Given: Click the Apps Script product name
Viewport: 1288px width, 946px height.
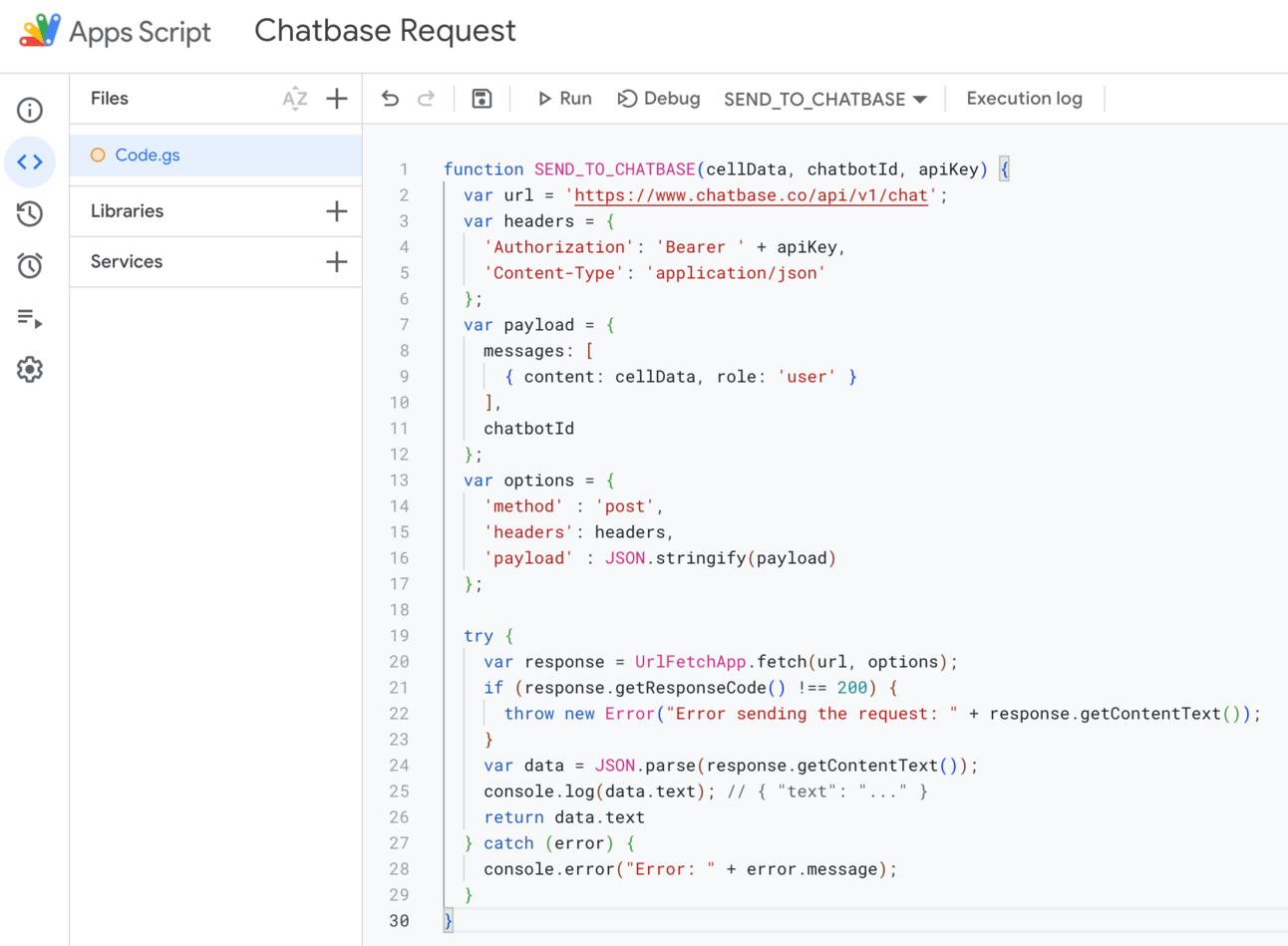Looking at the screenshot, I should 141,32.
